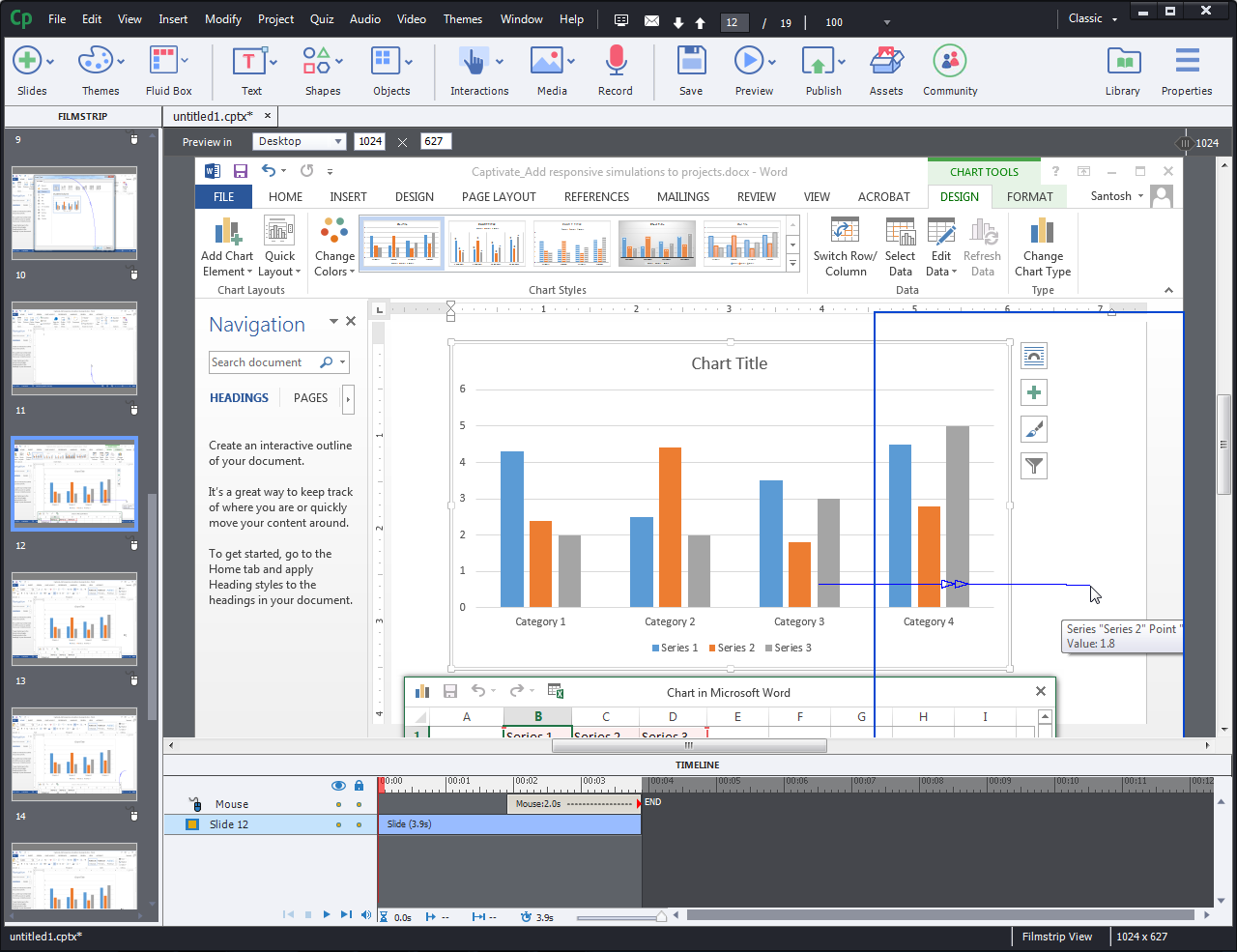Image resolution: width=1237 pixels, height=952 pixels.
Task: Open the Classic workspace dropdown
Action: (x=1093, y=18)
